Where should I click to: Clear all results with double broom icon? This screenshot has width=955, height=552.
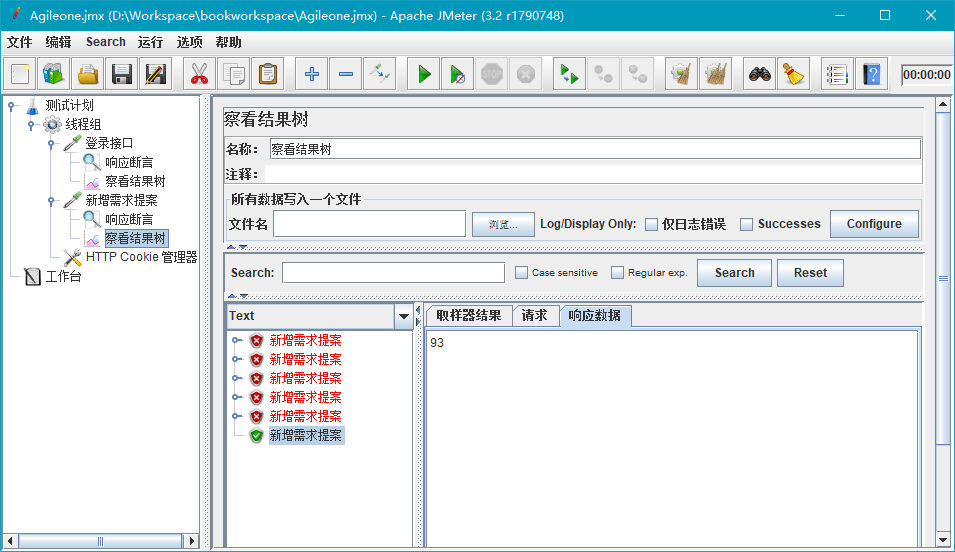tap(715, 74)
